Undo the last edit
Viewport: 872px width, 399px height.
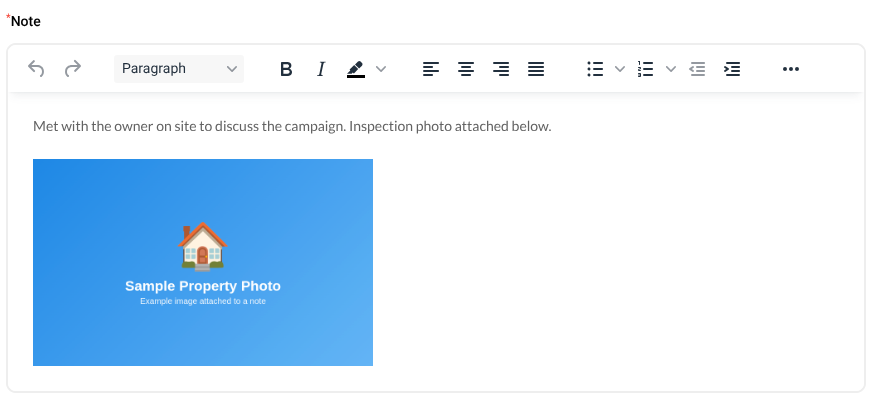tap(36, 69)
